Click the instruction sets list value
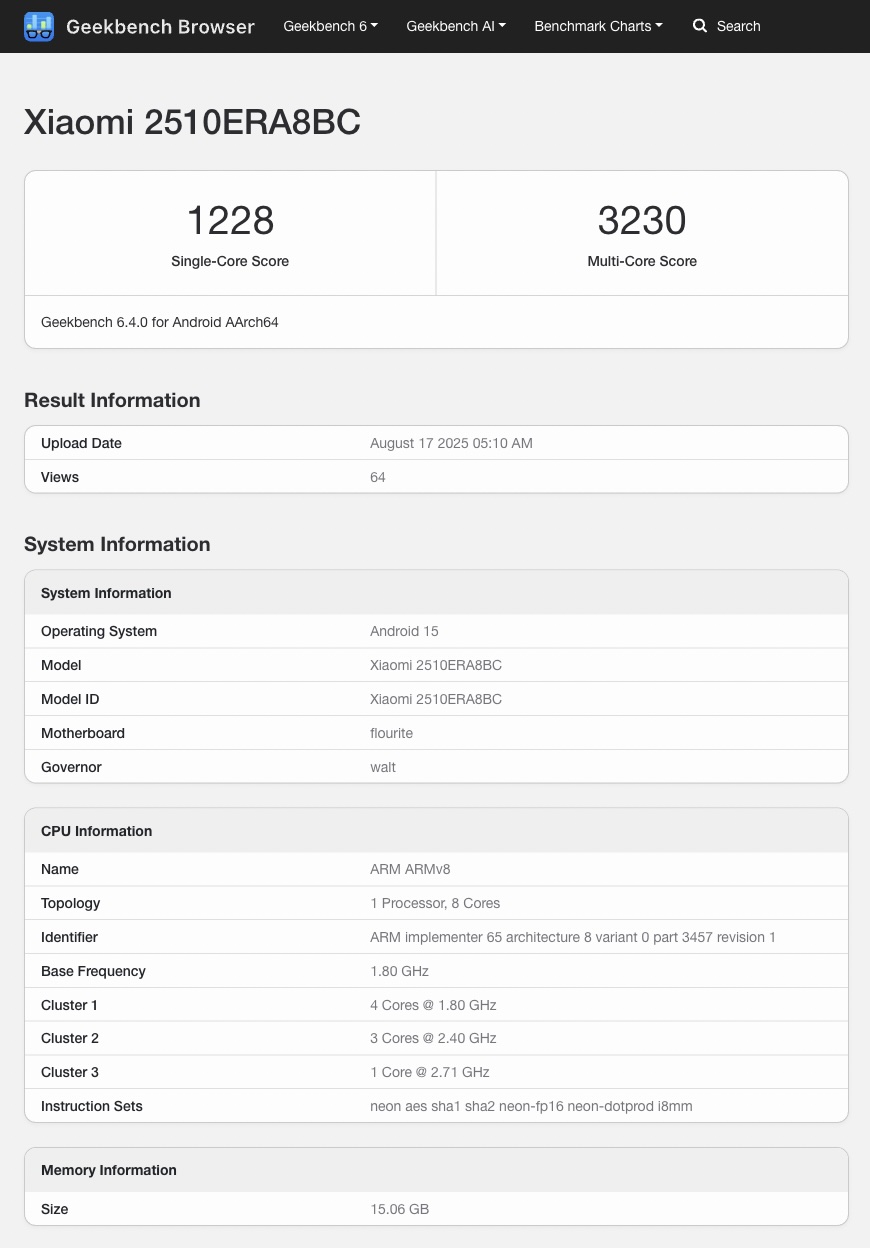This screenshot has width=870, height=1248. pos(531,1106)
